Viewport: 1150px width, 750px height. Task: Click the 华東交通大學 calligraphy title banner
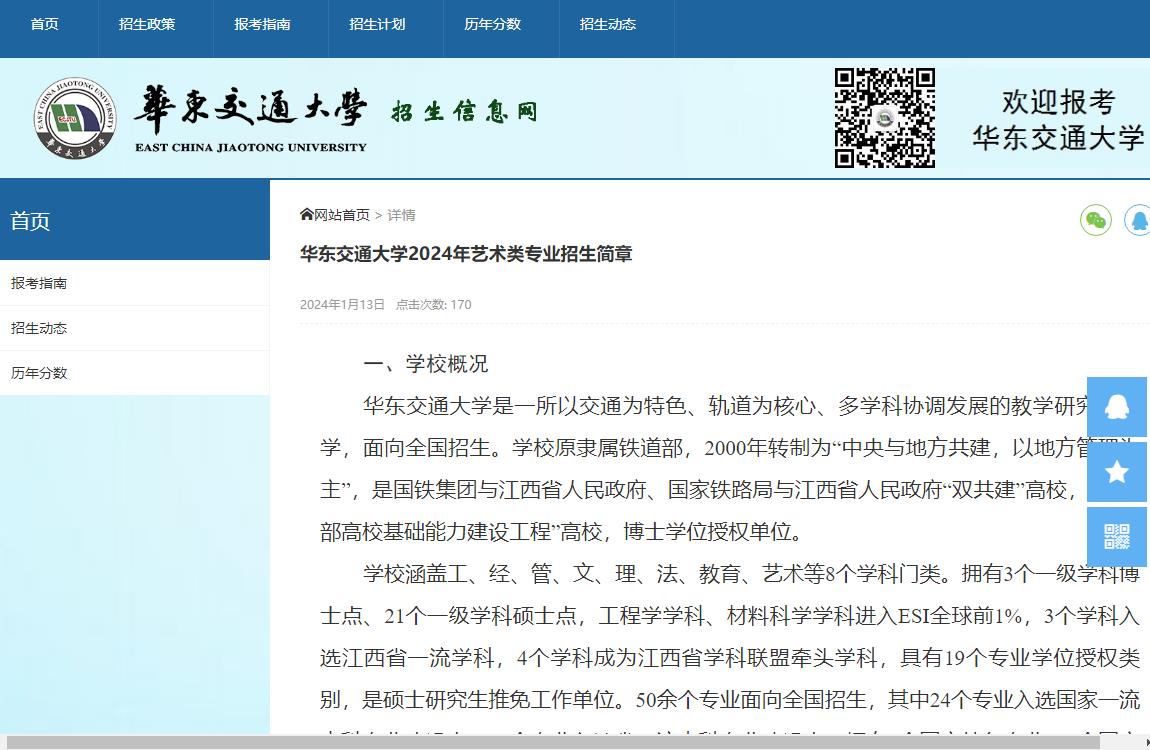250,107
